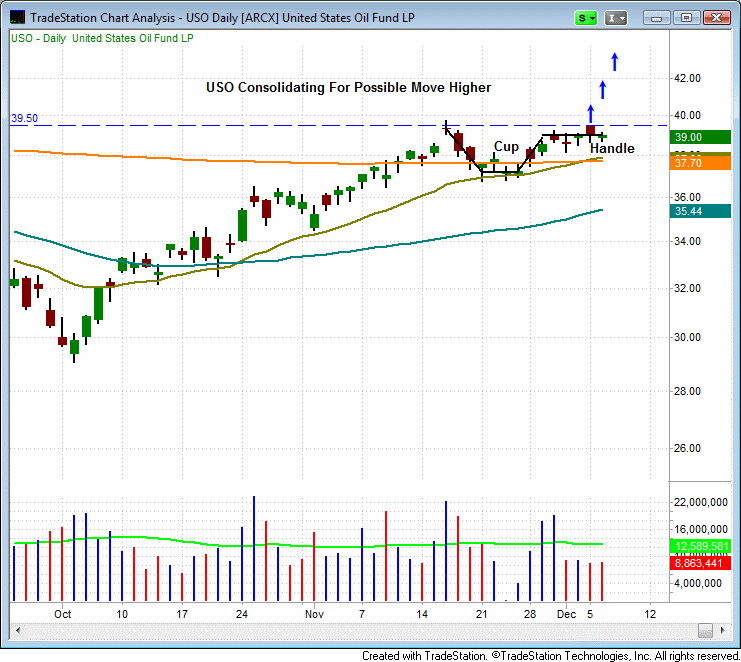Screen dimensions: 741x662
Task: Click the '10' date axis label
Action: tap(122, 614)
